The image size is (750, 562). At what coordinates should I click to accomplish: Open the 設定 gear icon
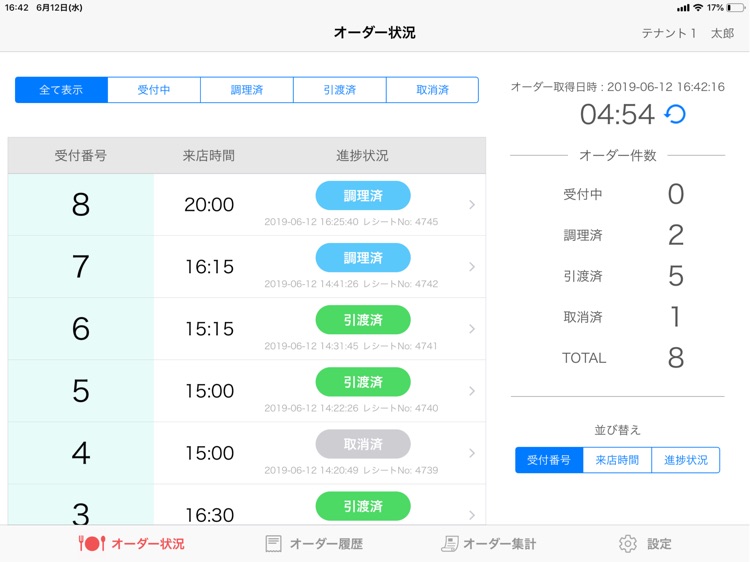(x=628, y=544)
